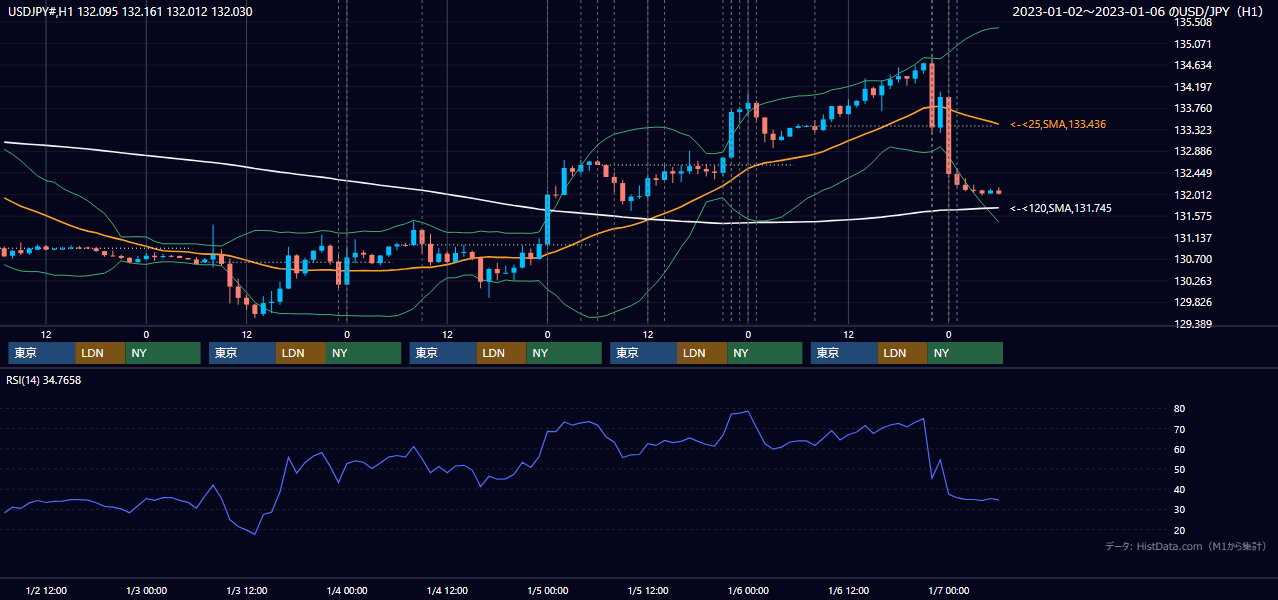The height and width of the screenshot is (600, 1278).
Task: Select RSI scale level 30
Action: (1179, 510)
